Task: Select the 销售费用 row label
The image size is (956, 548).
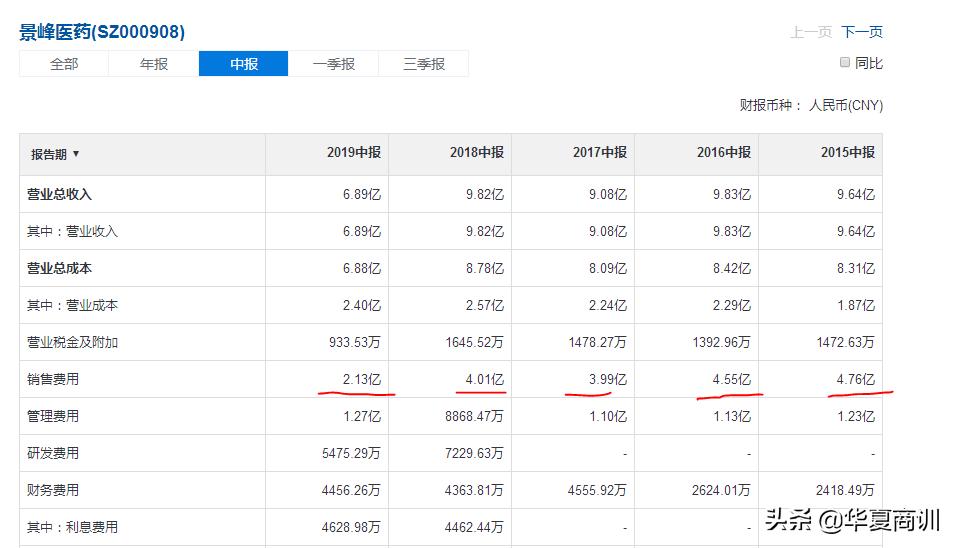Action: (x=52, y=379)
